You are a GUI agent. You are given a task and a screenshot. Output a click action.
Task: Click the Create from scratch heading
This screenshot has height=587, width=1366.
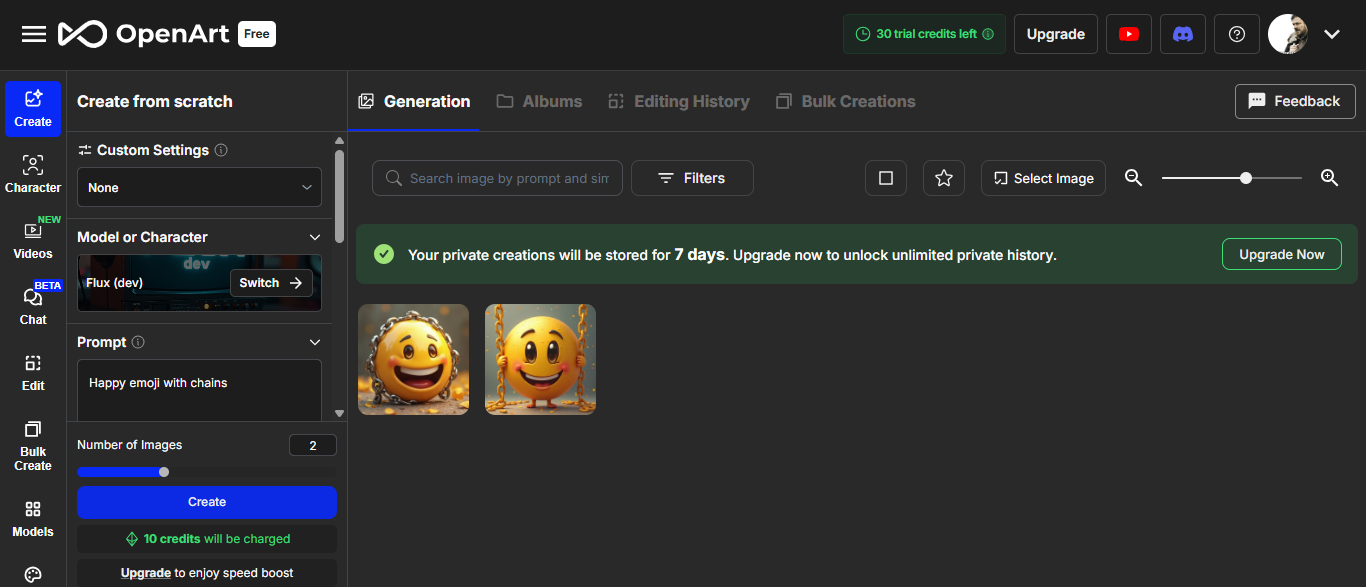click(x=155, y=101)
